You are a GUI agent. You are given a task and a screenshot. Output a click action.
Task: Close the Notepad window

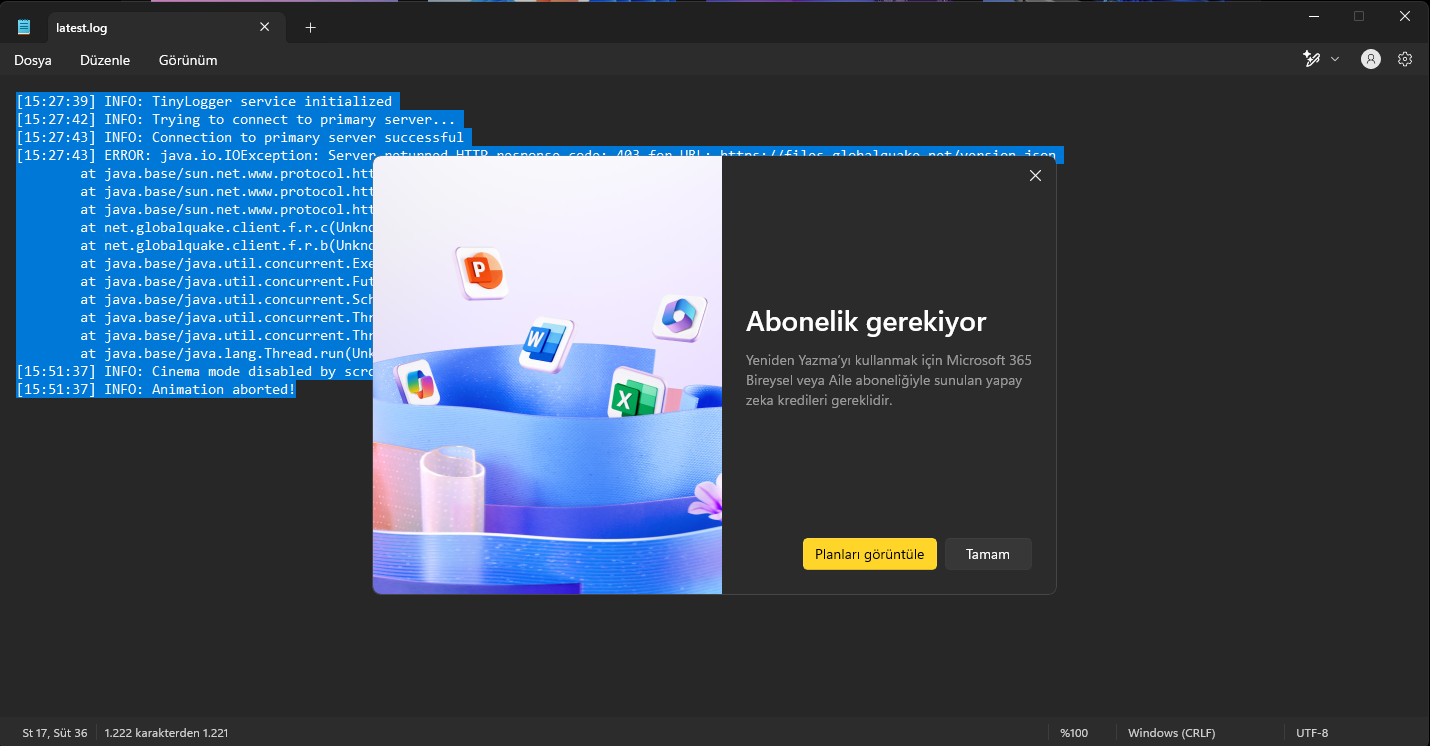click(x=1405, y=16)
